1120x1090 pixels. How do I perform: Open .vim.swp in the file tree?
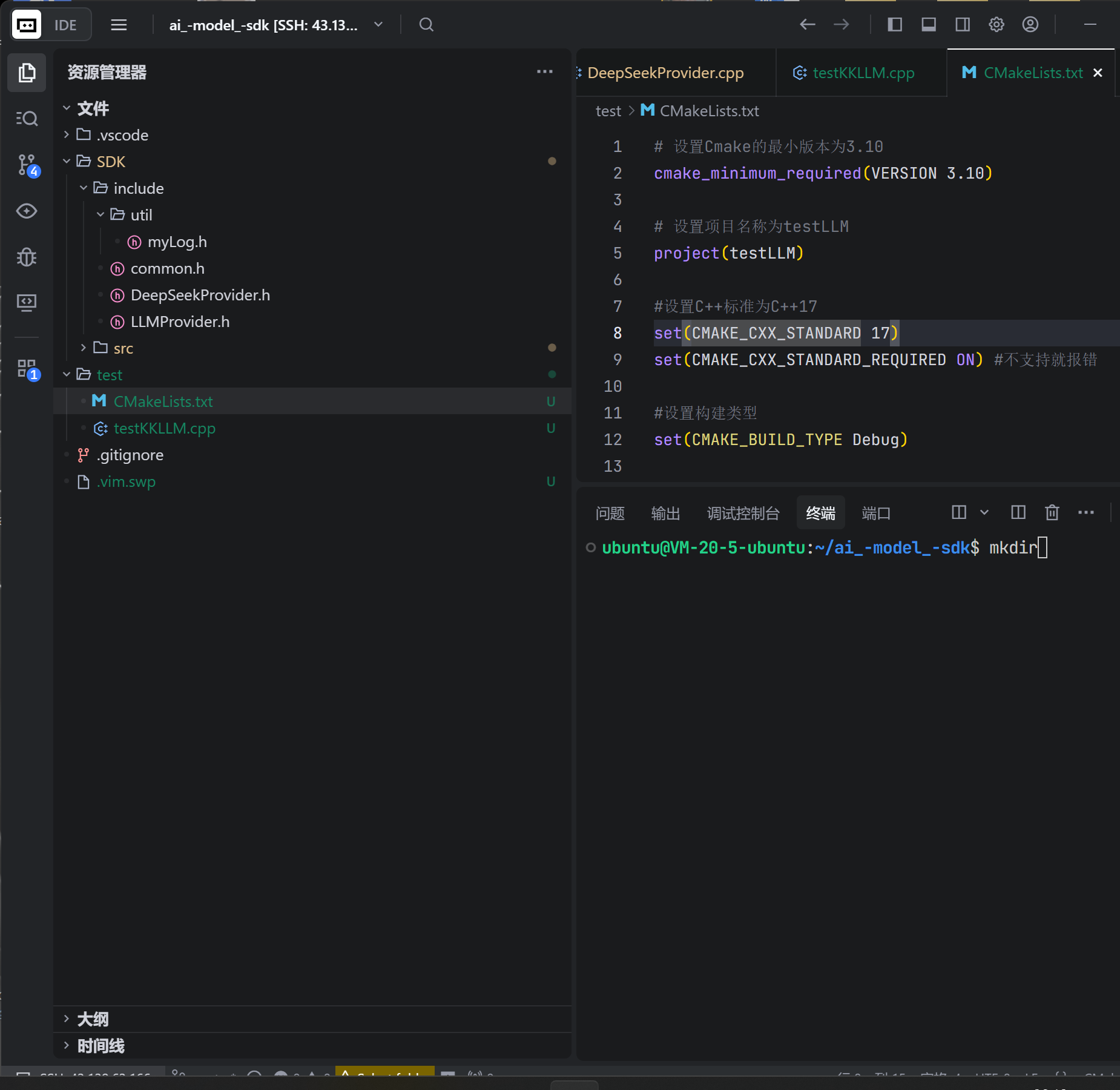click(x=312, y=481)
